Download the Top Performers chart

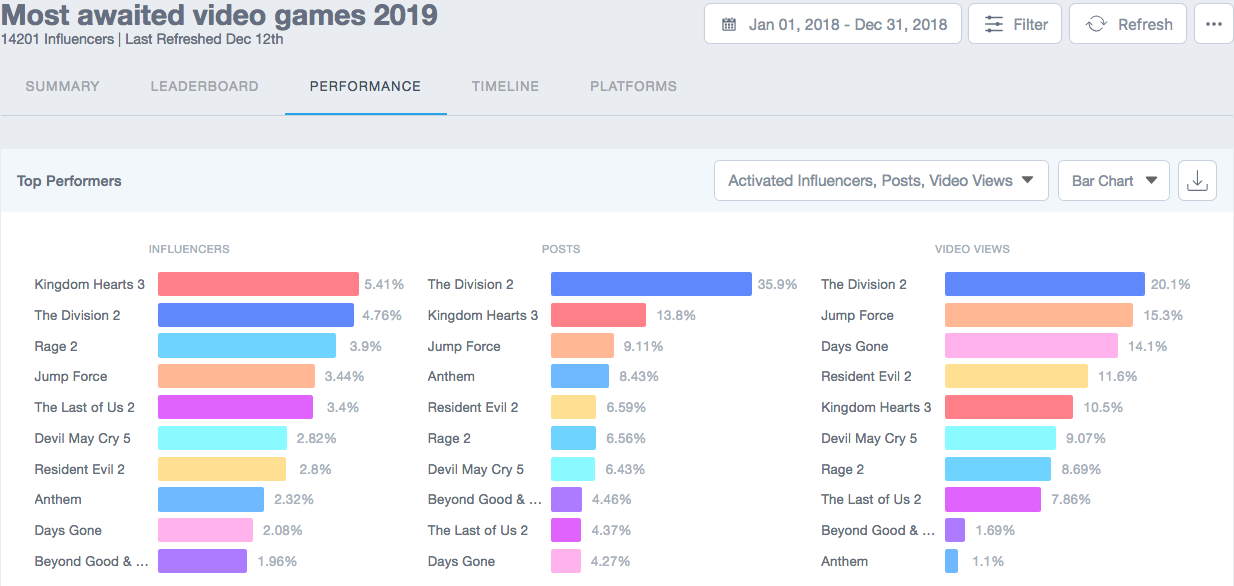tap(1197, 181)
